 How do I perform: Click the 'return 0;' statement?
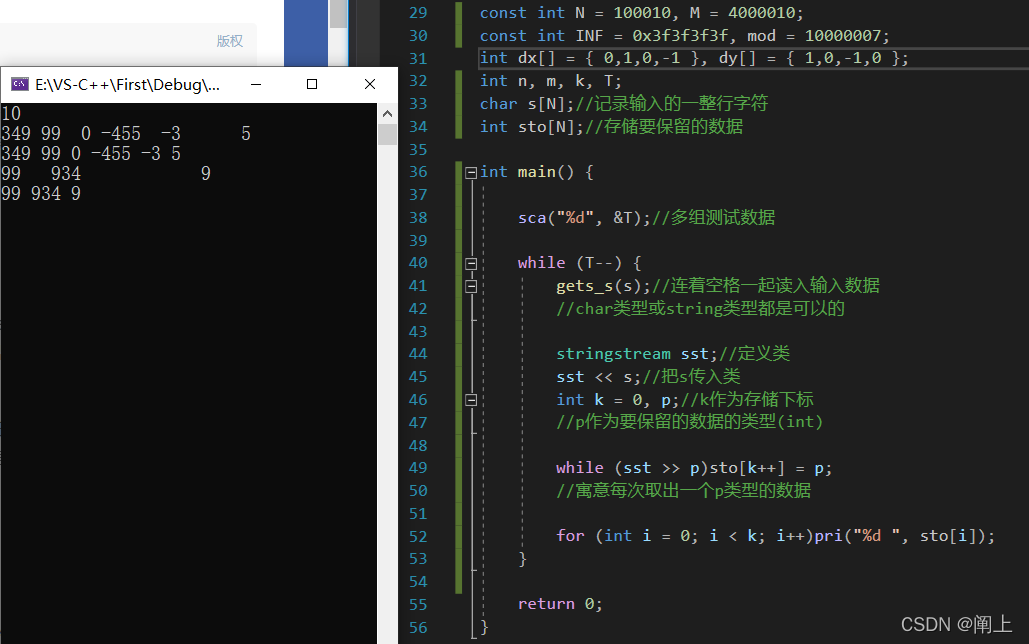[x=560, y=604]
